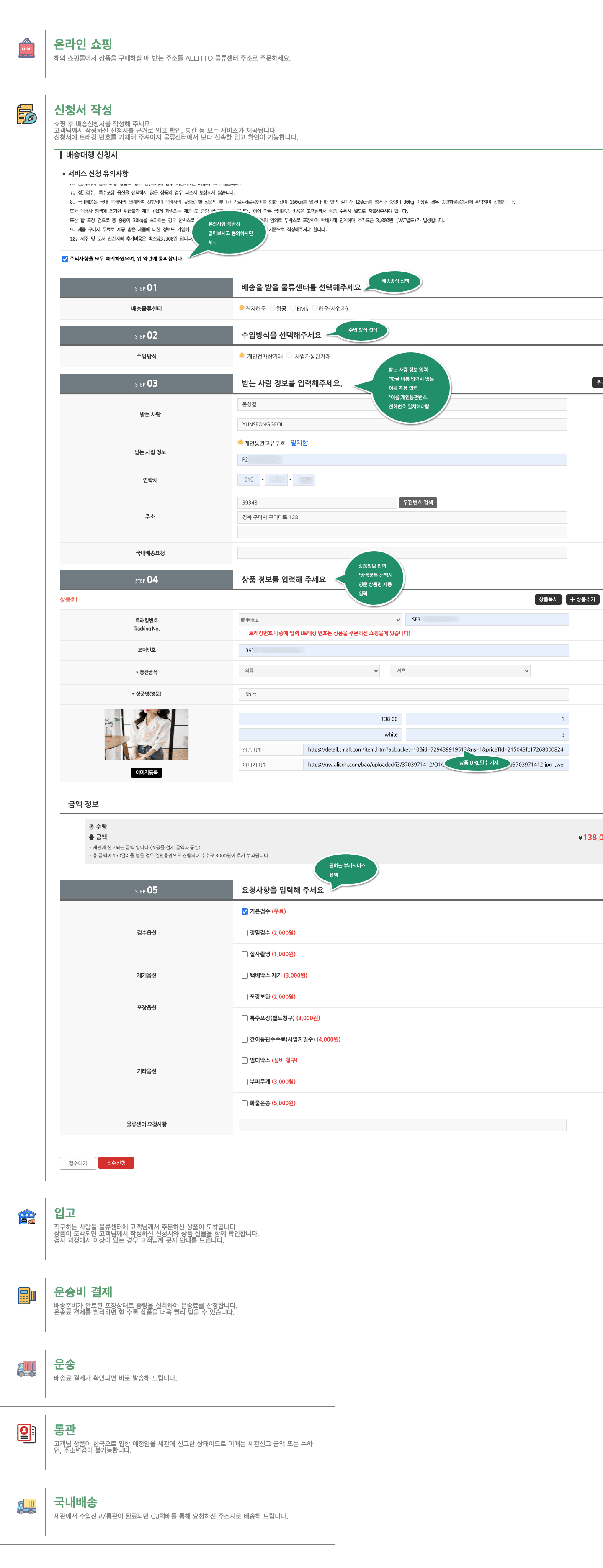603x1568 pixels.
Task: Click the online shopping bag icon
Action: click(26, 48)
